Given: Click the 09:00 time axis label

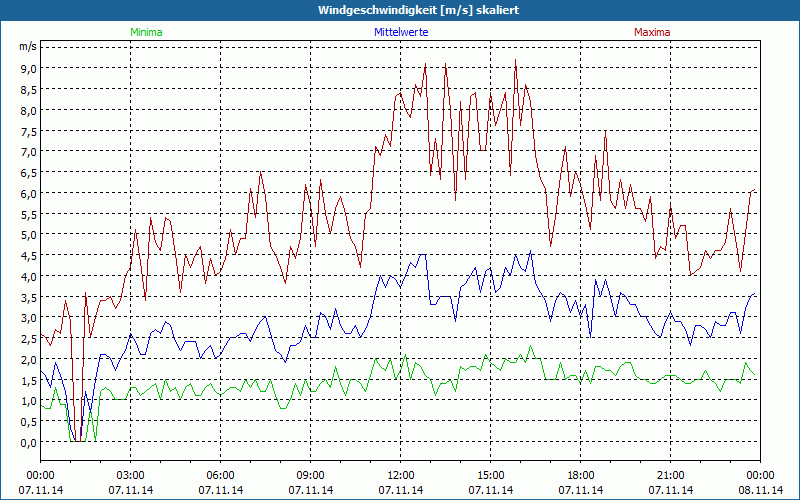Looking at the screenshot, I should pyautogui.click(x=311, y=476).
